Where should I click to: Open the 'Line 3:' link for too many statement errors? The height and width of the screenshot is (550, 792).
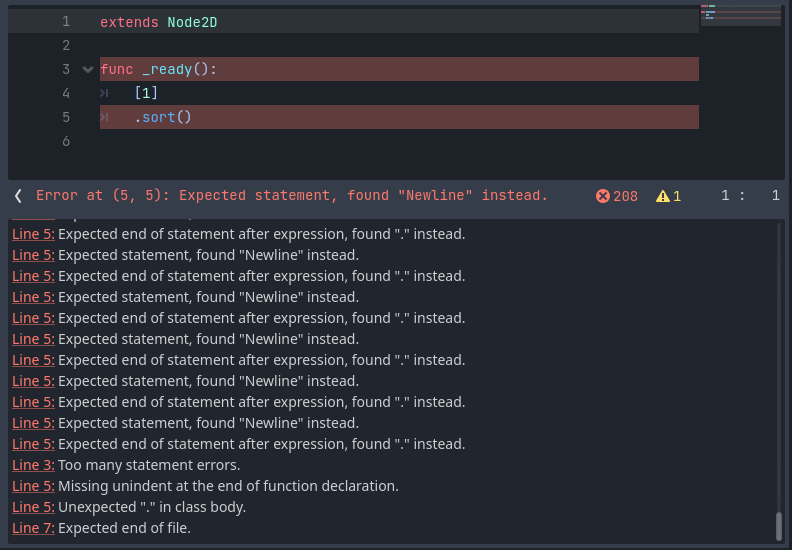[33, 465]
